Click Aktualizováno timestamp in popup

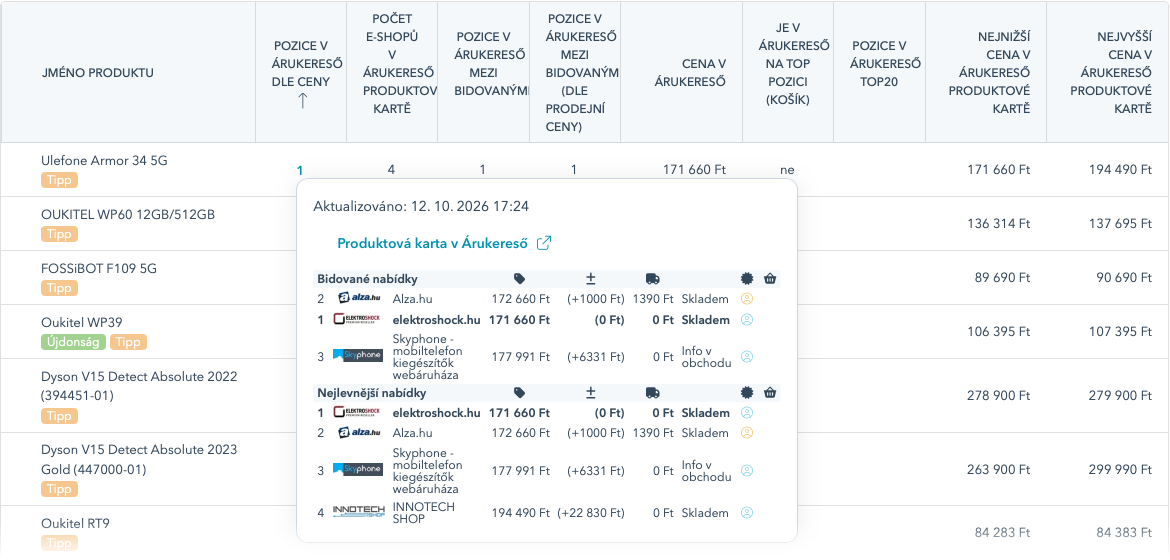click(x=422, y=206)
